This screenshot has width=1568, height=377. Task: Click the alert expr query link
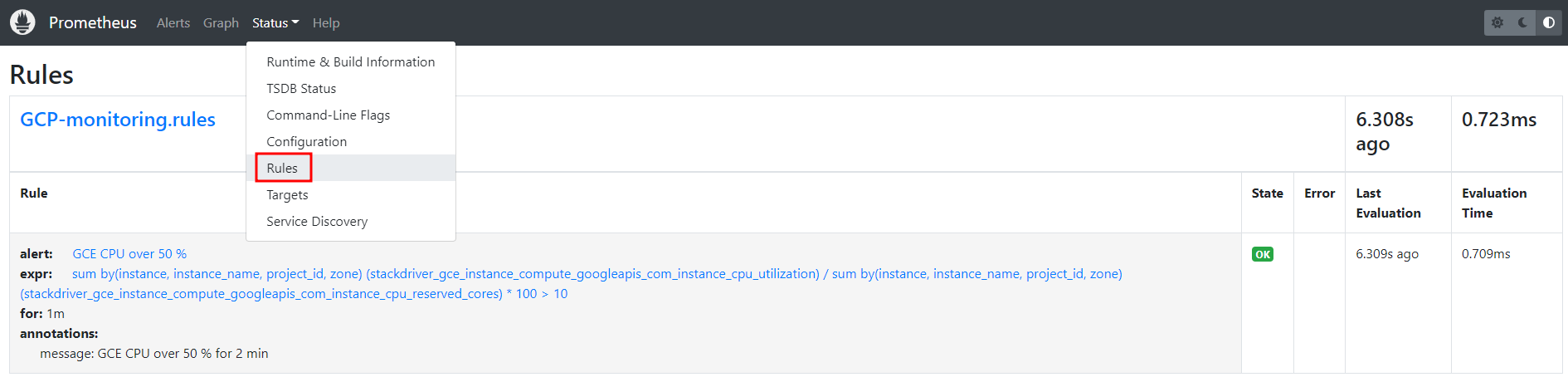click(x=571, y=284)
